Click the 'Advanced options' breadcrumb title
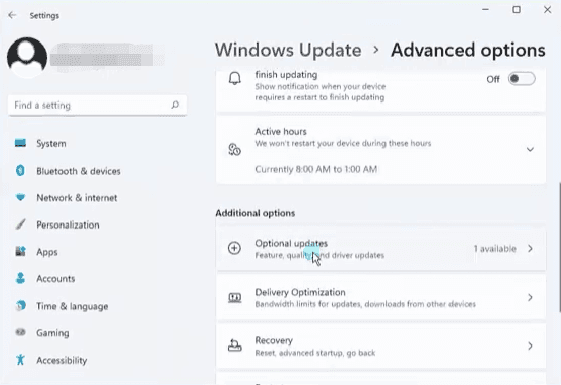The width and height of the screenshot is (561, 385). (468, 50)
